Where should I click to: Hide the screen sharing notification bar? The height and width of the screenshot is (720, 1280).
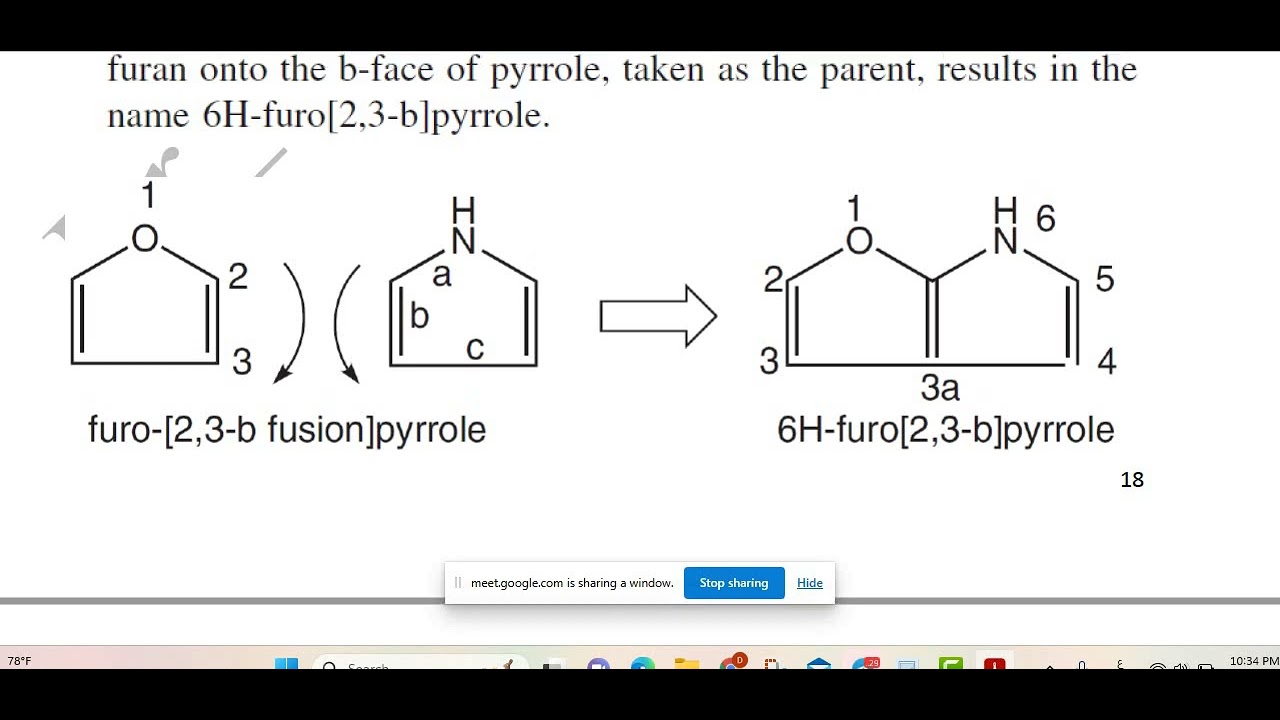[x=810, y=583]
